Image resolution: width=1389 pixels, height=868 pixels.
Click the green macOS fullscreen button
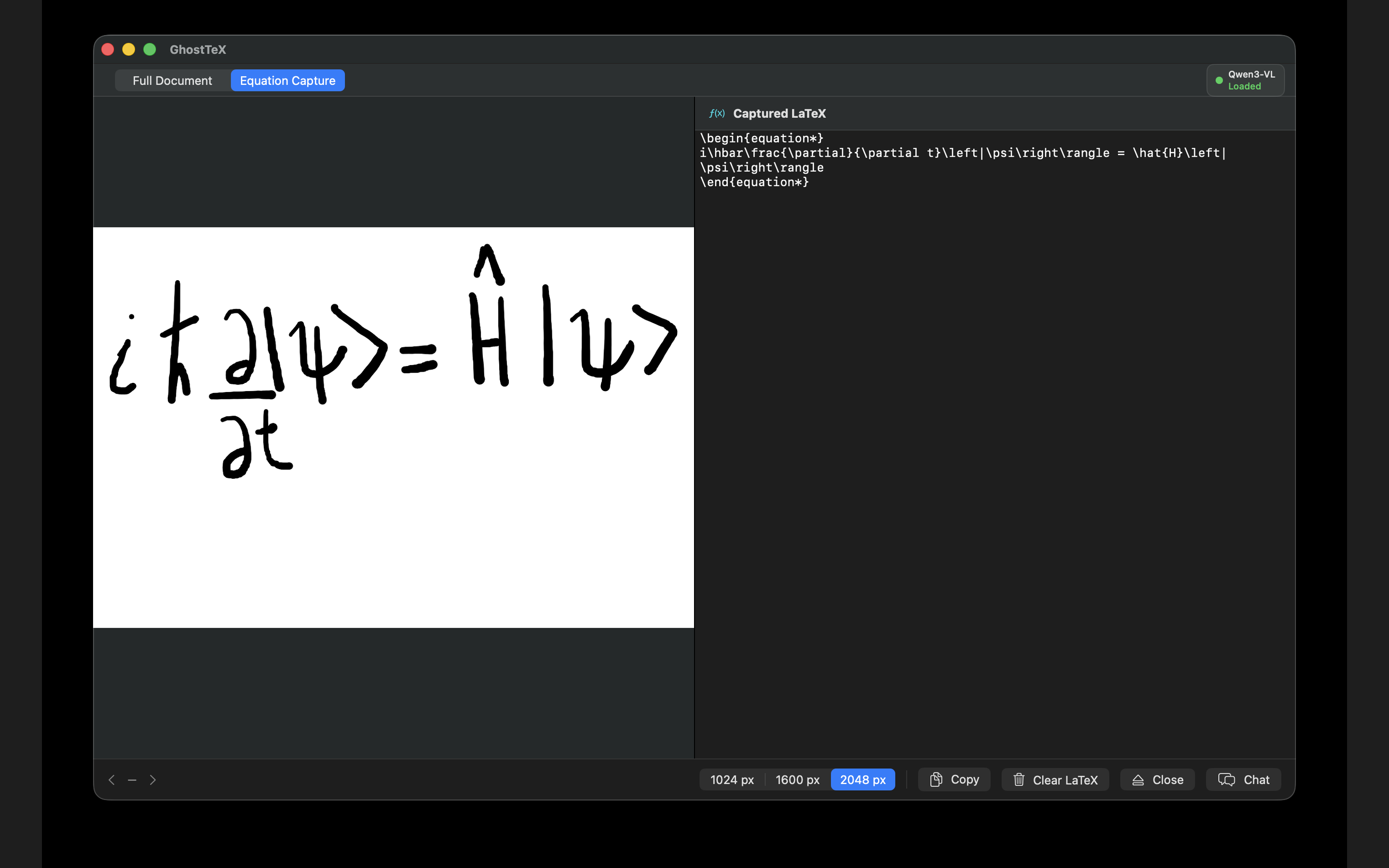click(149, 49)
